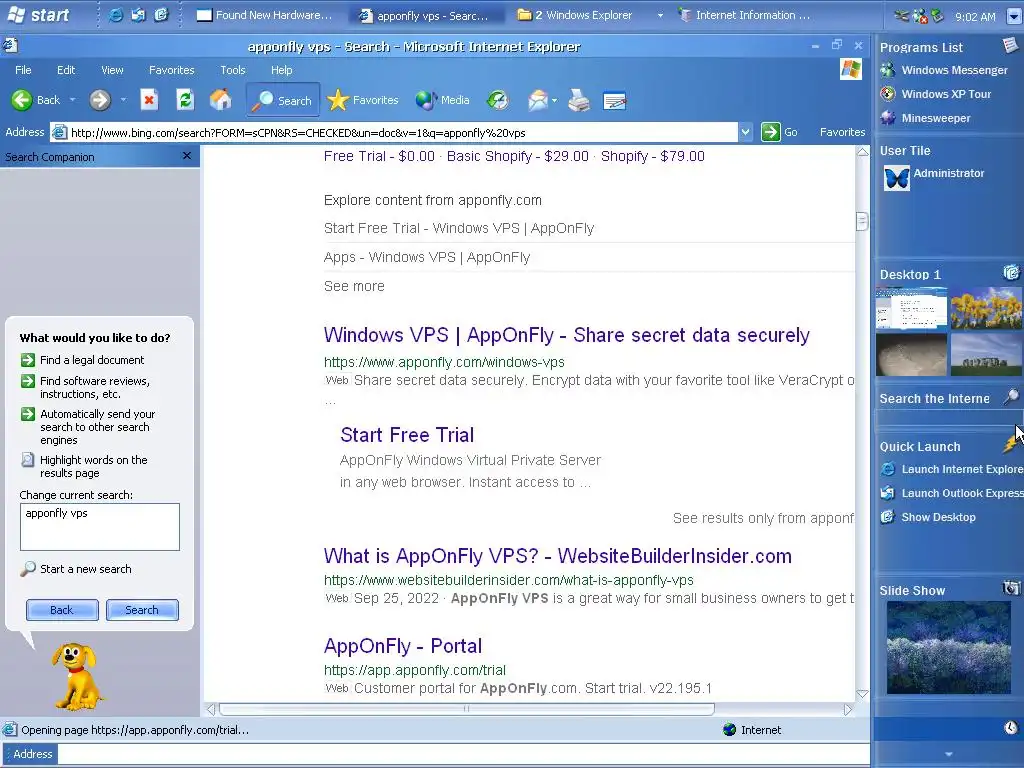Click the green Go button arrow
This screenshot has height=768, width=1024.
pos(771,132)
